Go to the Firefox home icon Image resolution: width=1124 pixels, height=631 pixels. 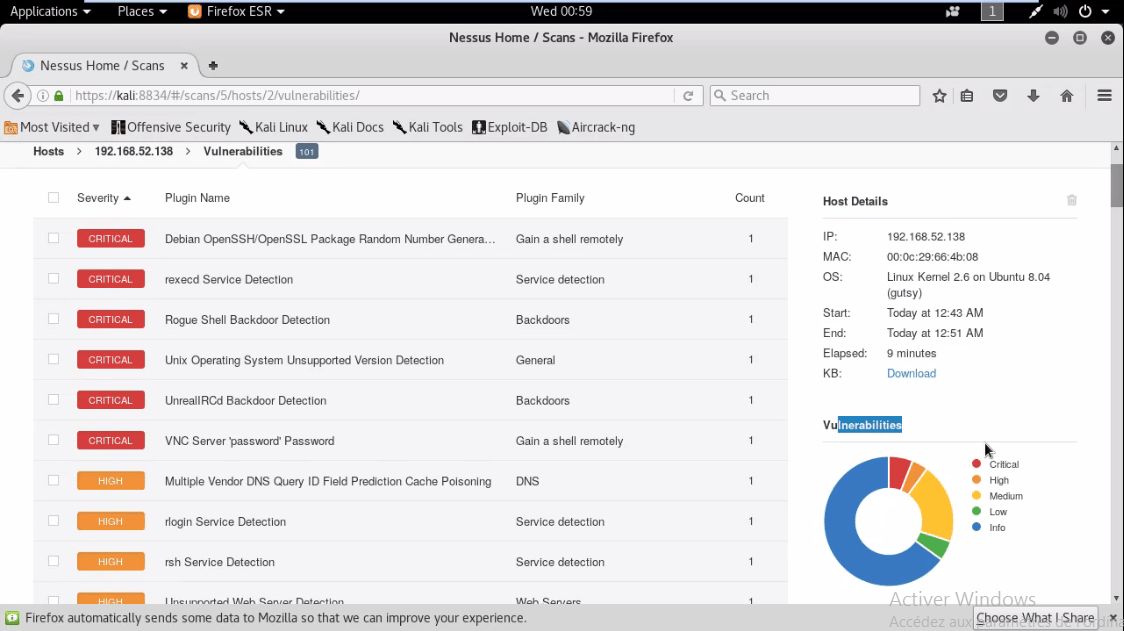point(1067,95)
